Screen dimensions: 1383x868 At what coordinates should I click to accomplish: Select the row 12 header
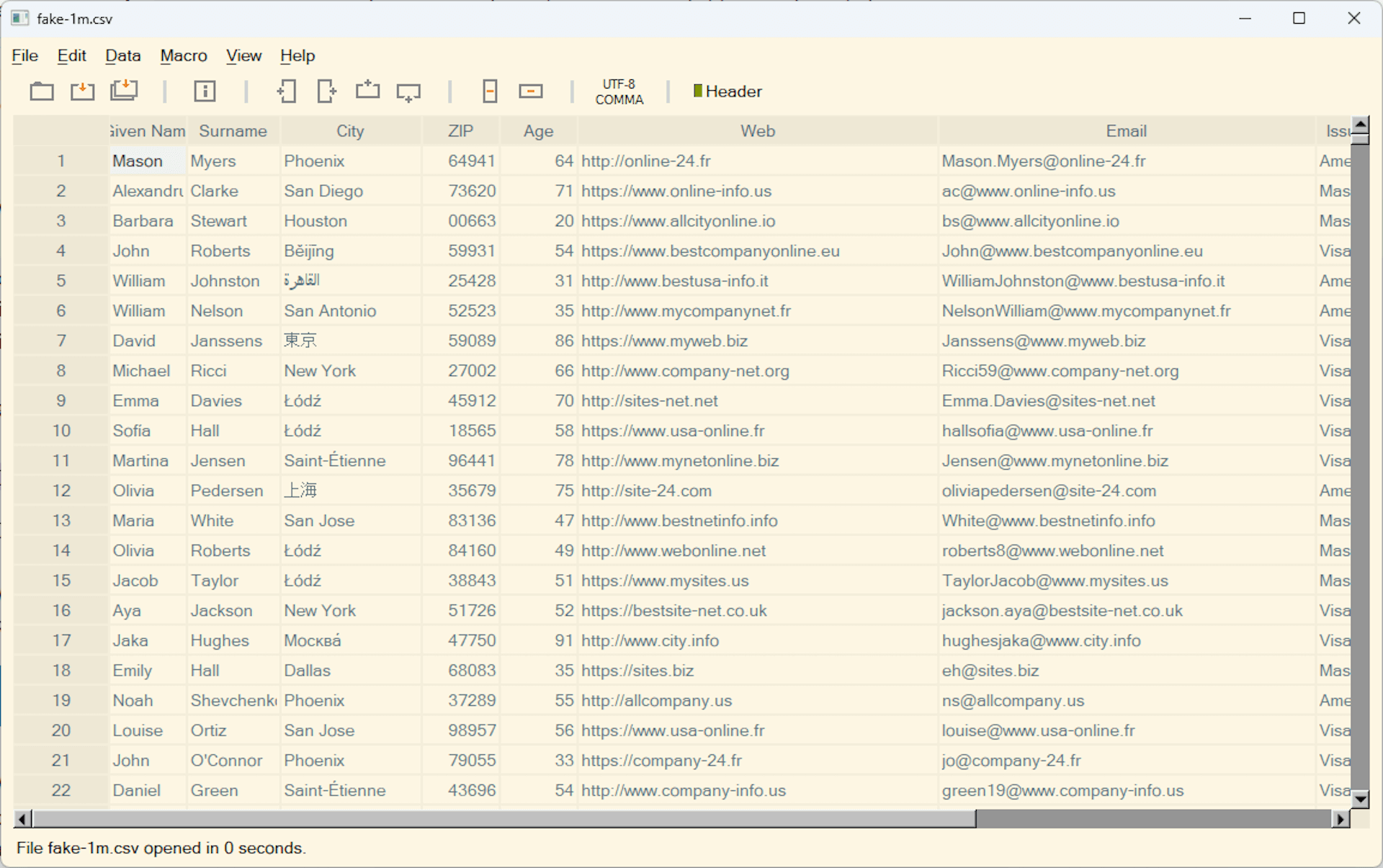(x=61, y=491)
